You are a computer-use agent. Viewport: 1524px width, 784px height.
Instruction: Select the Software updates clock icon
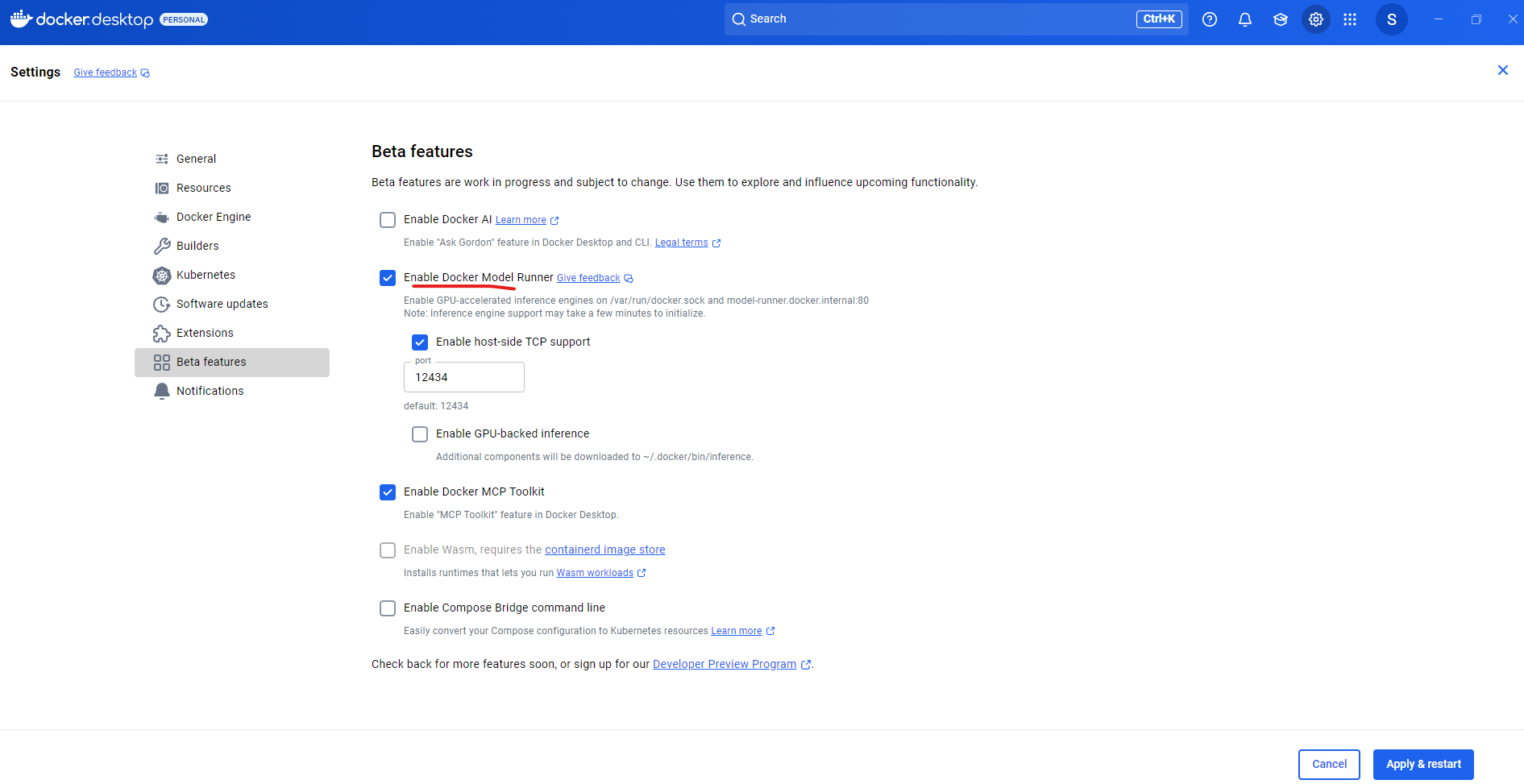(x=162, y=304)
